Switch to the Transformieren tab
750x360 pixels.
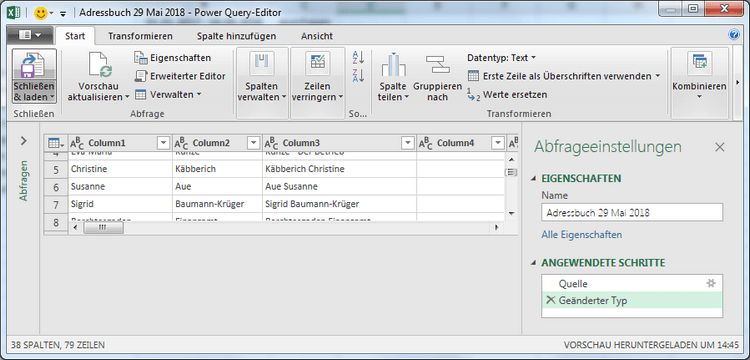[140, 36]
